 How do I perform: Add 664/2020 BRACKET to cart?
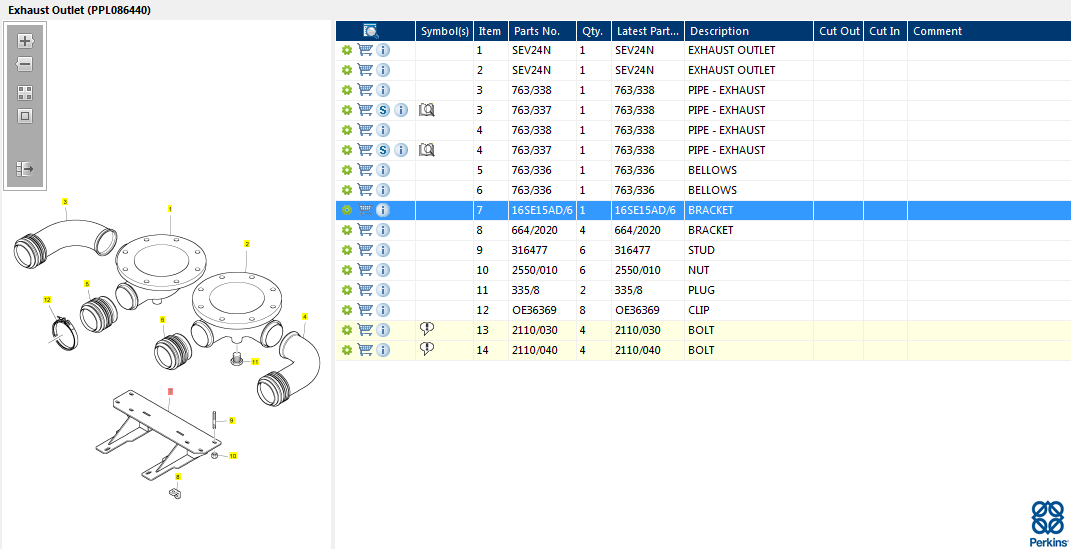click(365, 230)
